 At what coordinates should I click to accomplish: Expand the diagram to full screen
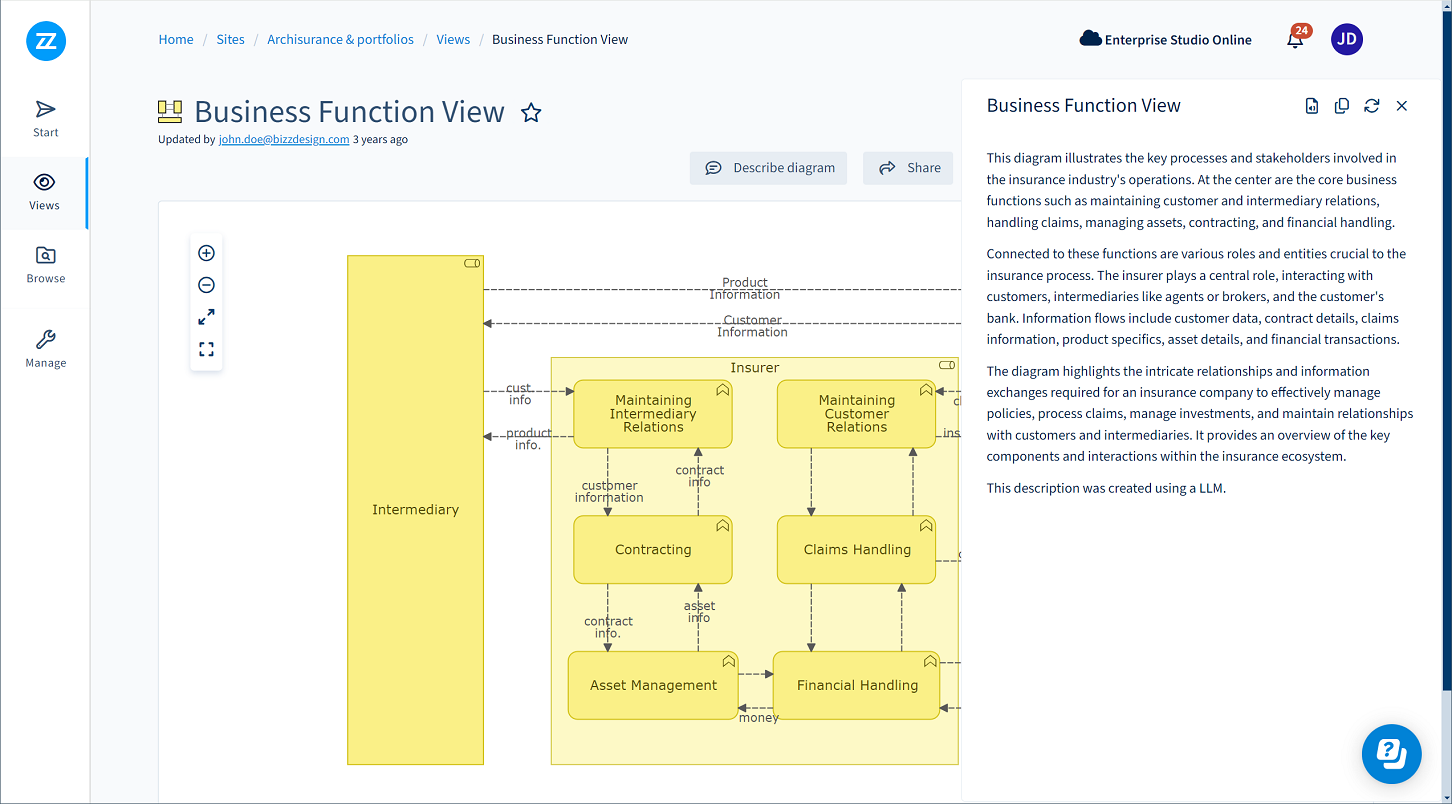pos(206,317)
